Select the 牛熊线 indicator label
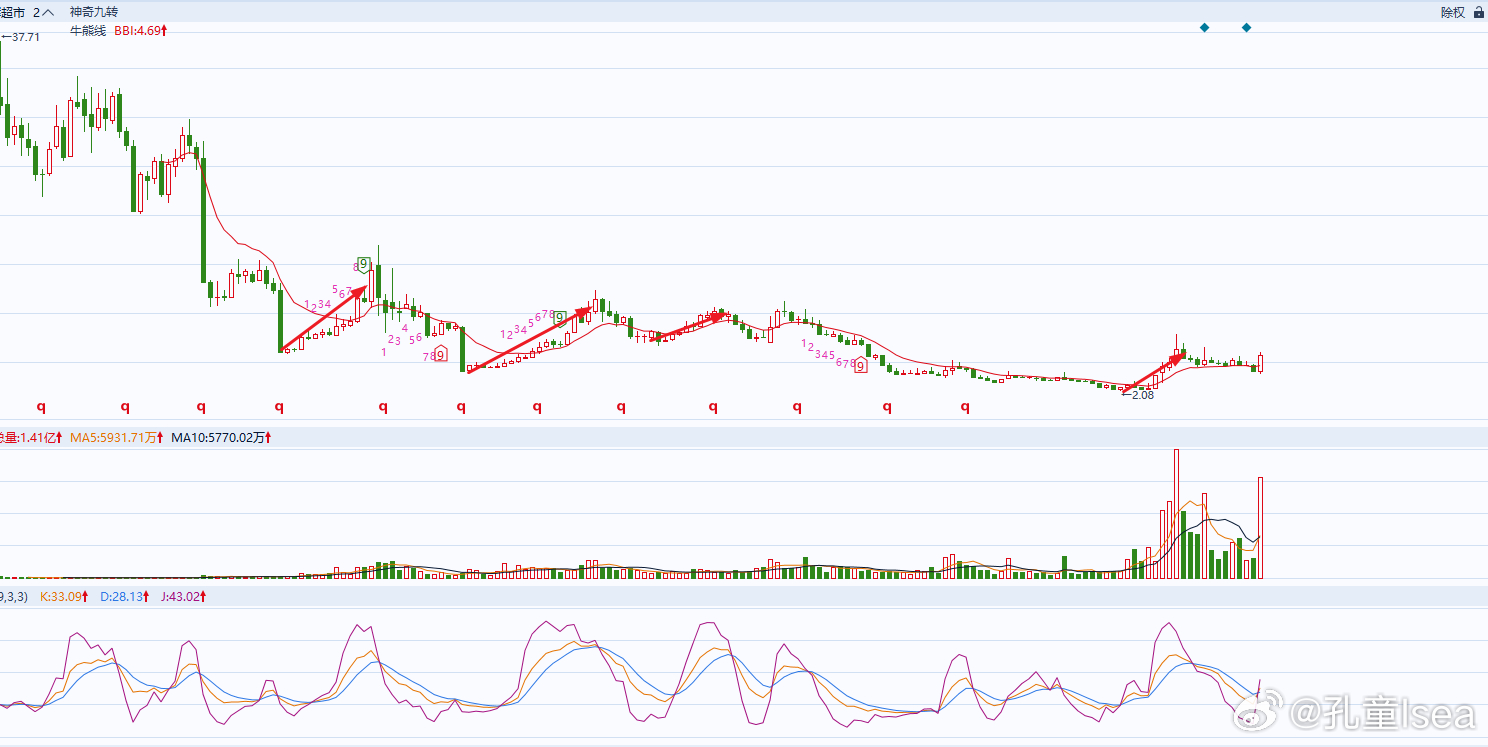 [x=87, y=31]
